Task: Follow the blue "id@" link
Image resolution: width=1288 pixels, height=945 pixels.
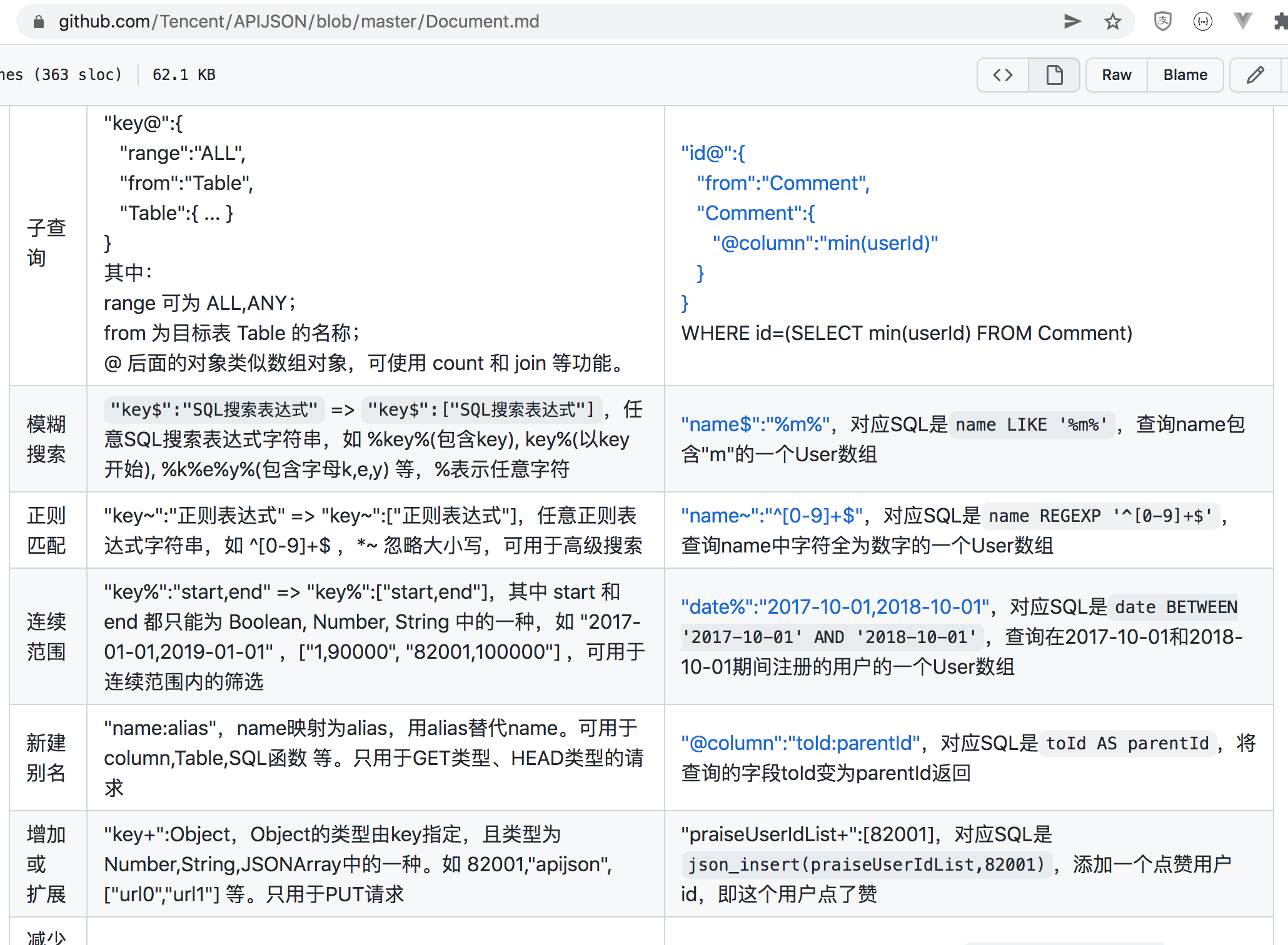Action: click(713, 152)
